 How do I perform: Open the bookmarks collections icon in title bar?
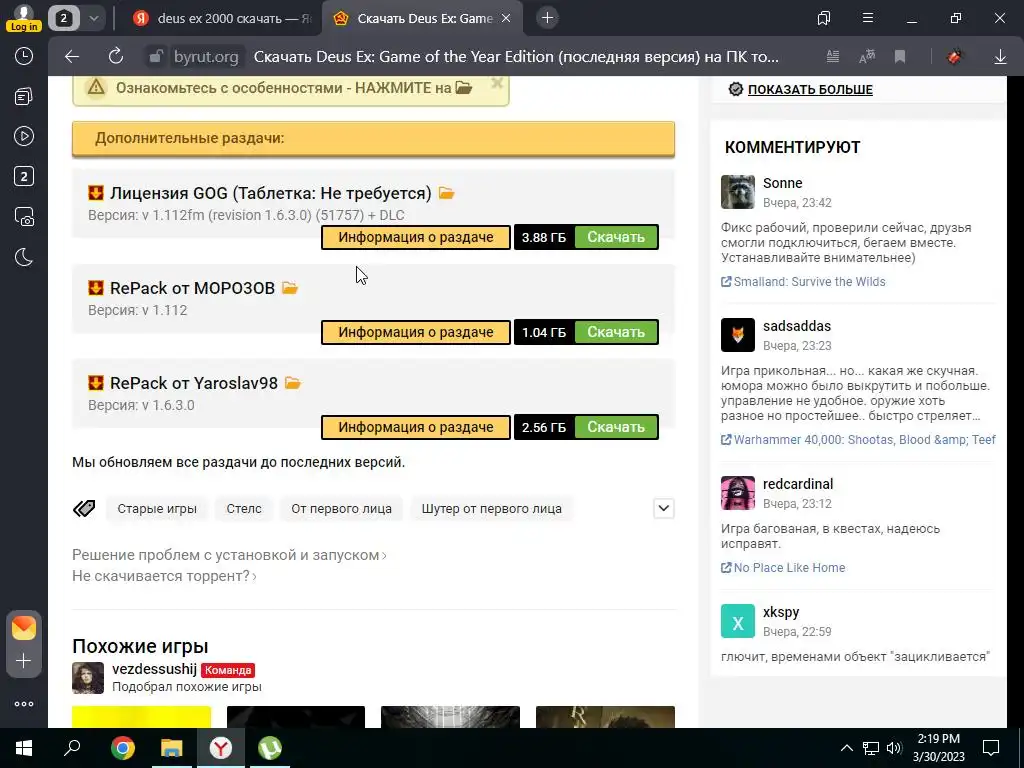click(824, 18)
